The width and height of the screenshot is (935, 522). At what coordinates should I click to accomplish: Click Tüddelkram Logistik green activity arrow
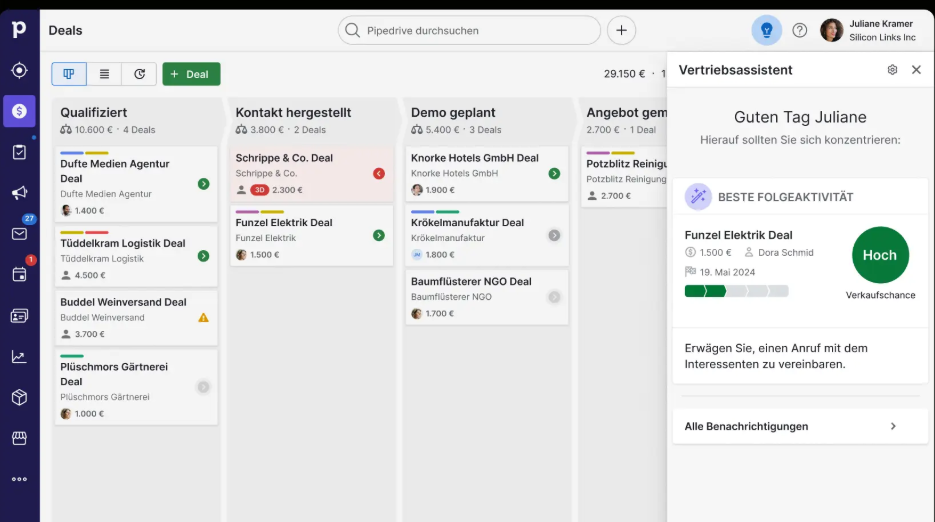point(203,256)
